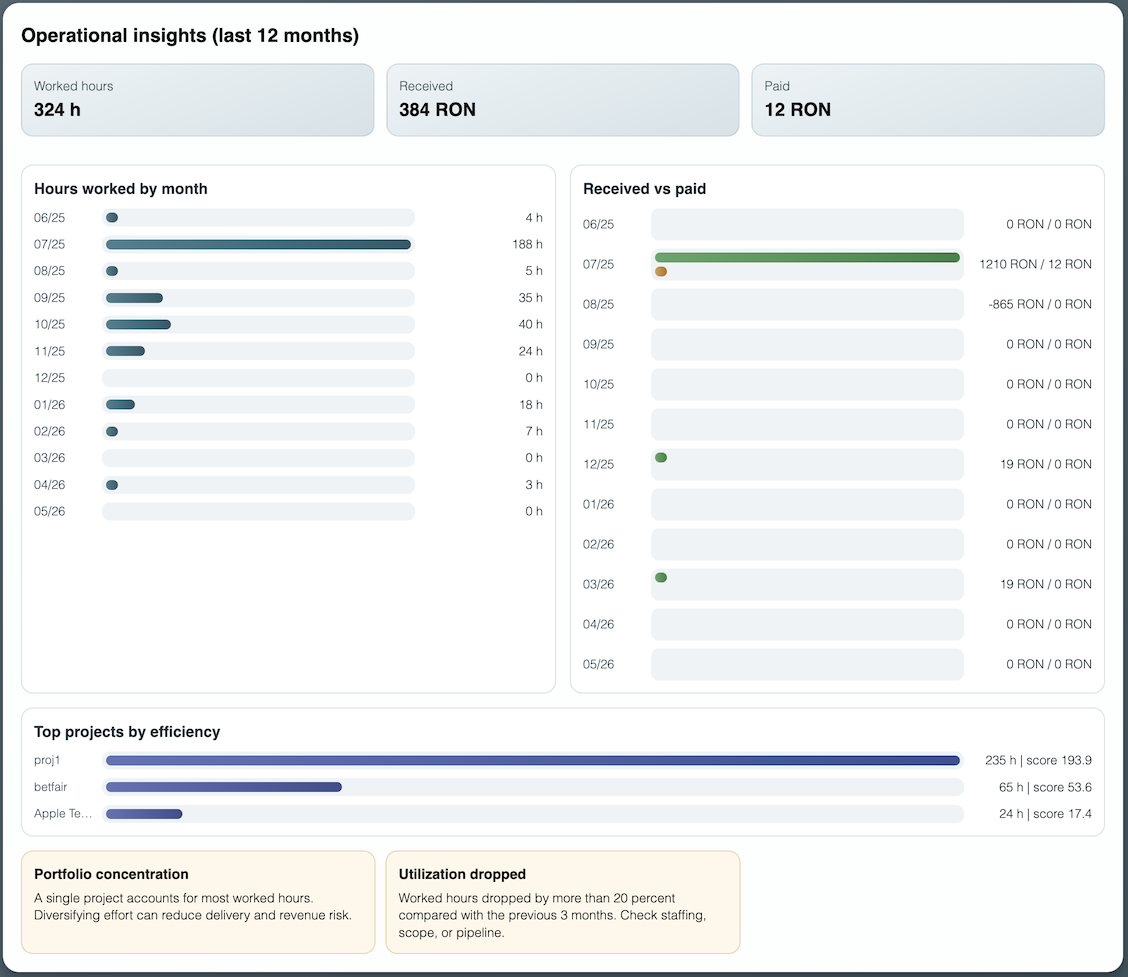Click the 02/26 label in hours chart
Image resolution: width=1128 pixels, height=977 pixels.
click(x=50, y=431)
